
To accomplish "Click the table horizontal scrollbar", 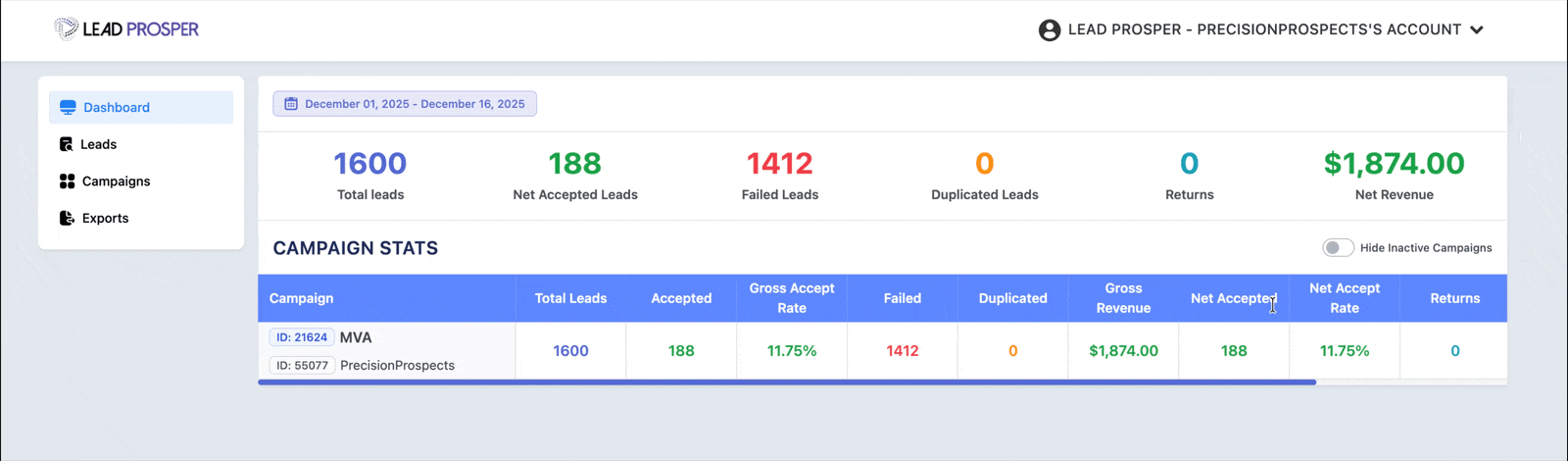I will click(787, 383).
